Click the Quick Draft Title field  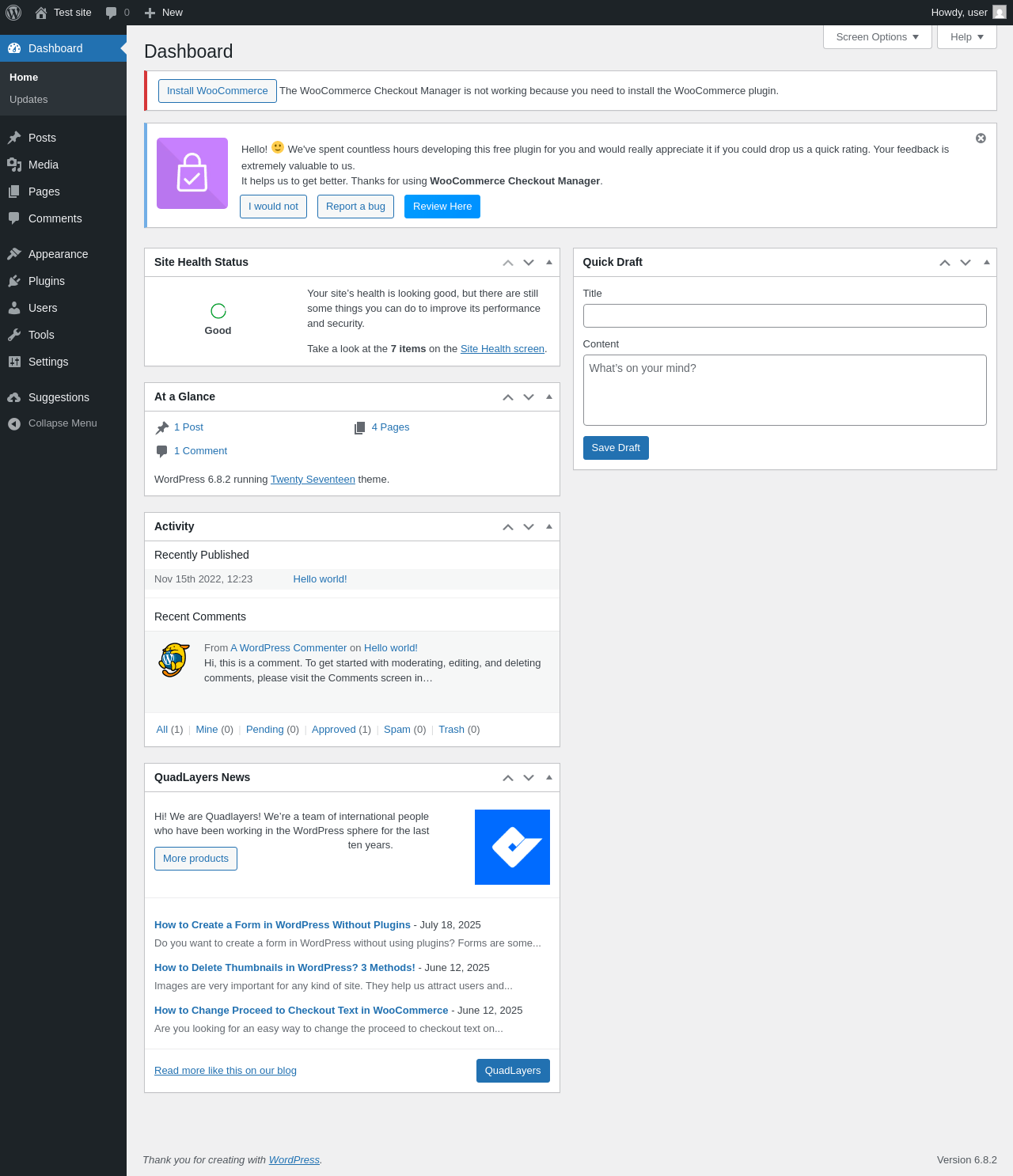(785, 316)
